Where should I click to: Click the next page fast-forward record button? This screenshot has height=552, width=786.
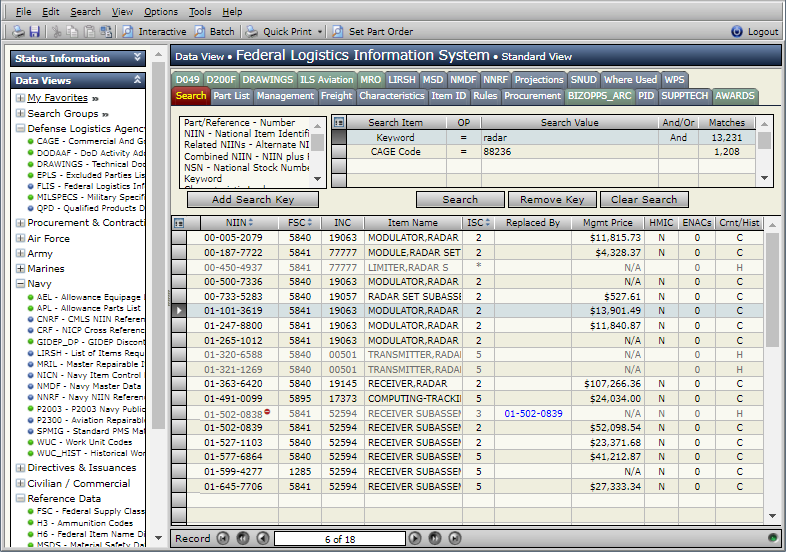[435, 538]
